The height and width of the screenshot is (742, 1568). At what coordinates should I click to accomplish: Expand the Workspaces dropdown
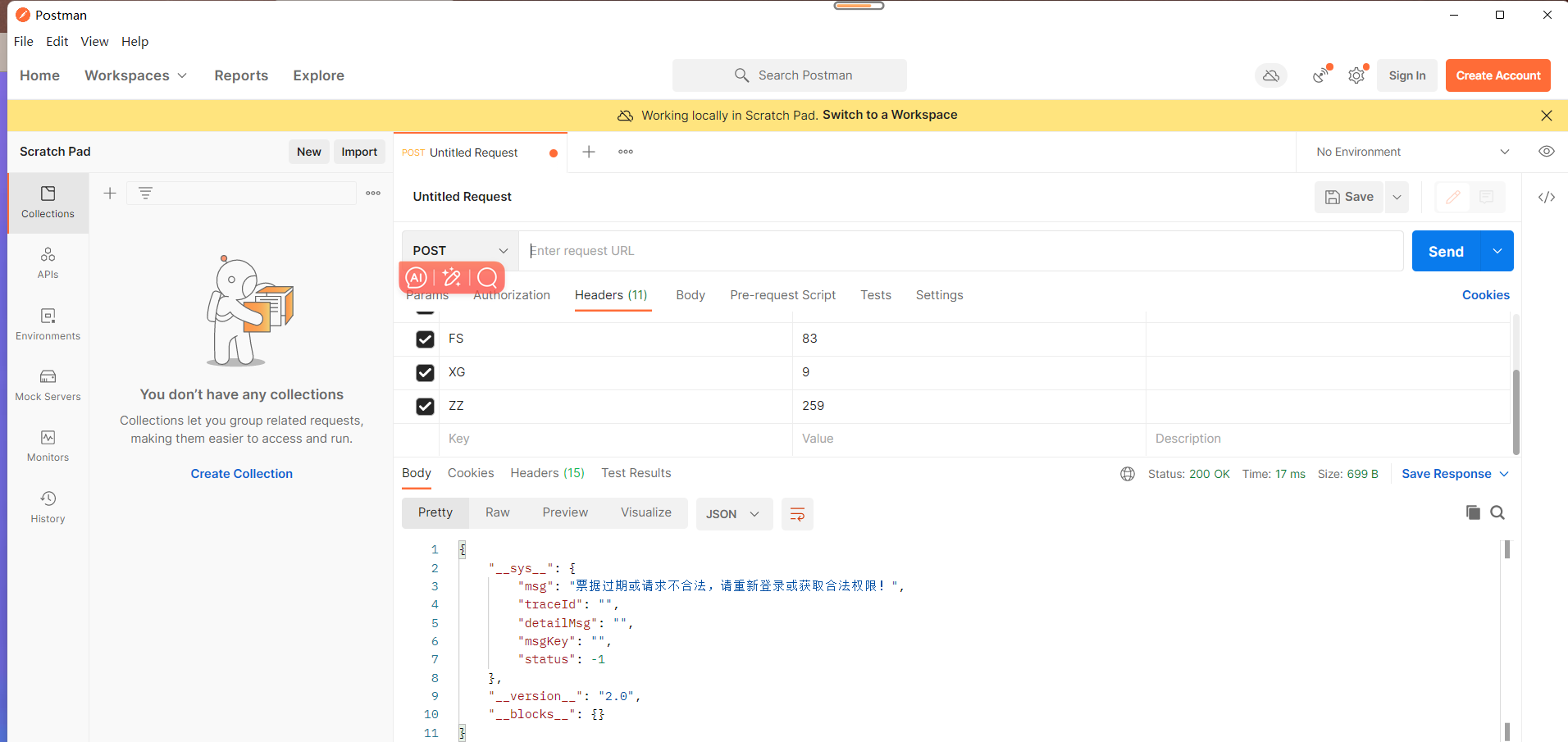click(x=136, y=75)
